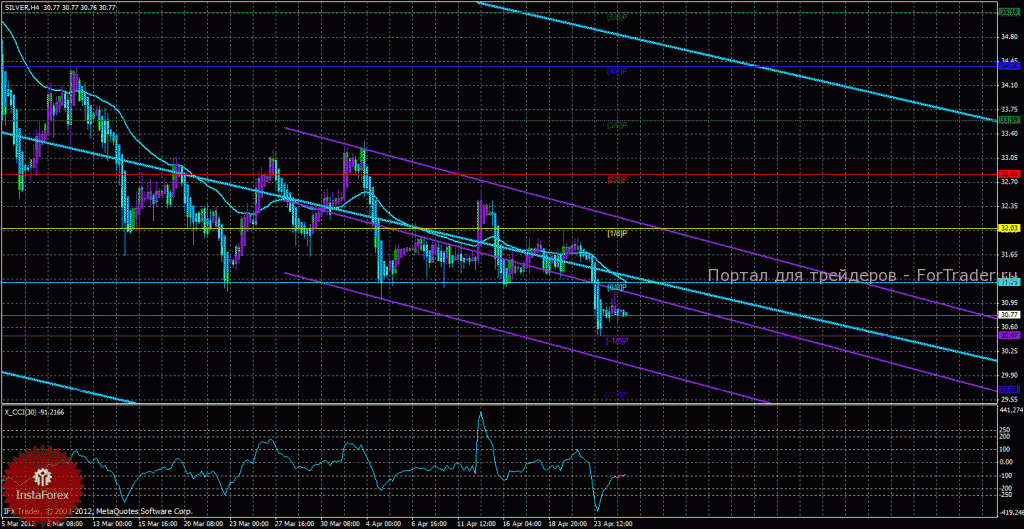This screenshot has width=1024, height=529.
Task: Select the blue [4/8]P level label
Action: click(x=617, y=71)
